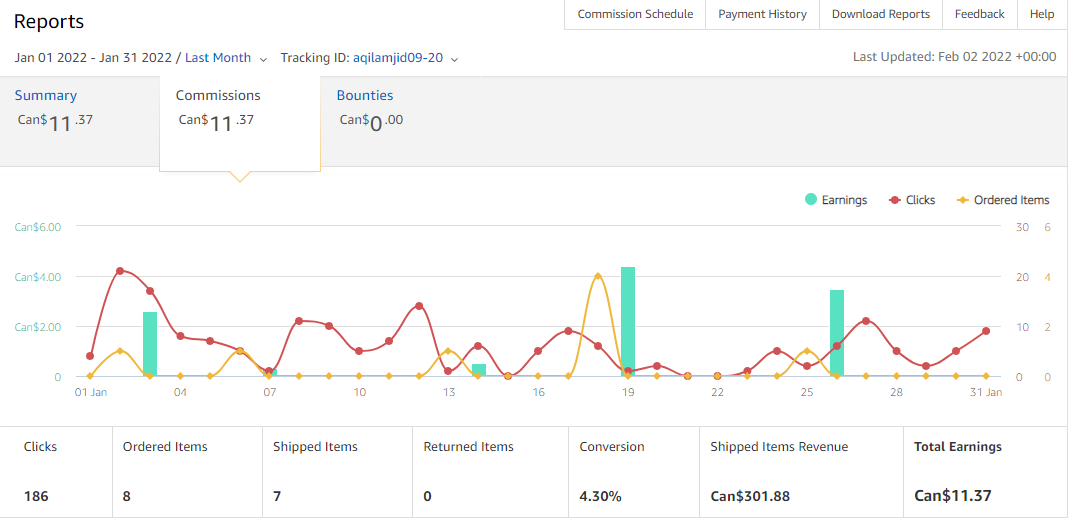Select the 03 Jan earnings bar
Viewport: 1068px width, 518px height.
pos(150,344)
